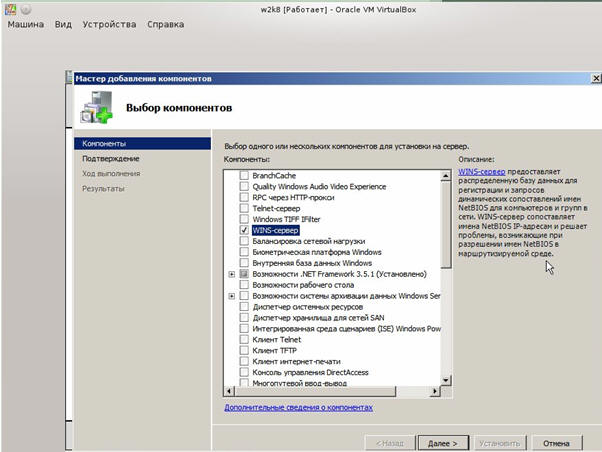Open the Машина menu
602x452 pixels.
click(x=26, y=25)
